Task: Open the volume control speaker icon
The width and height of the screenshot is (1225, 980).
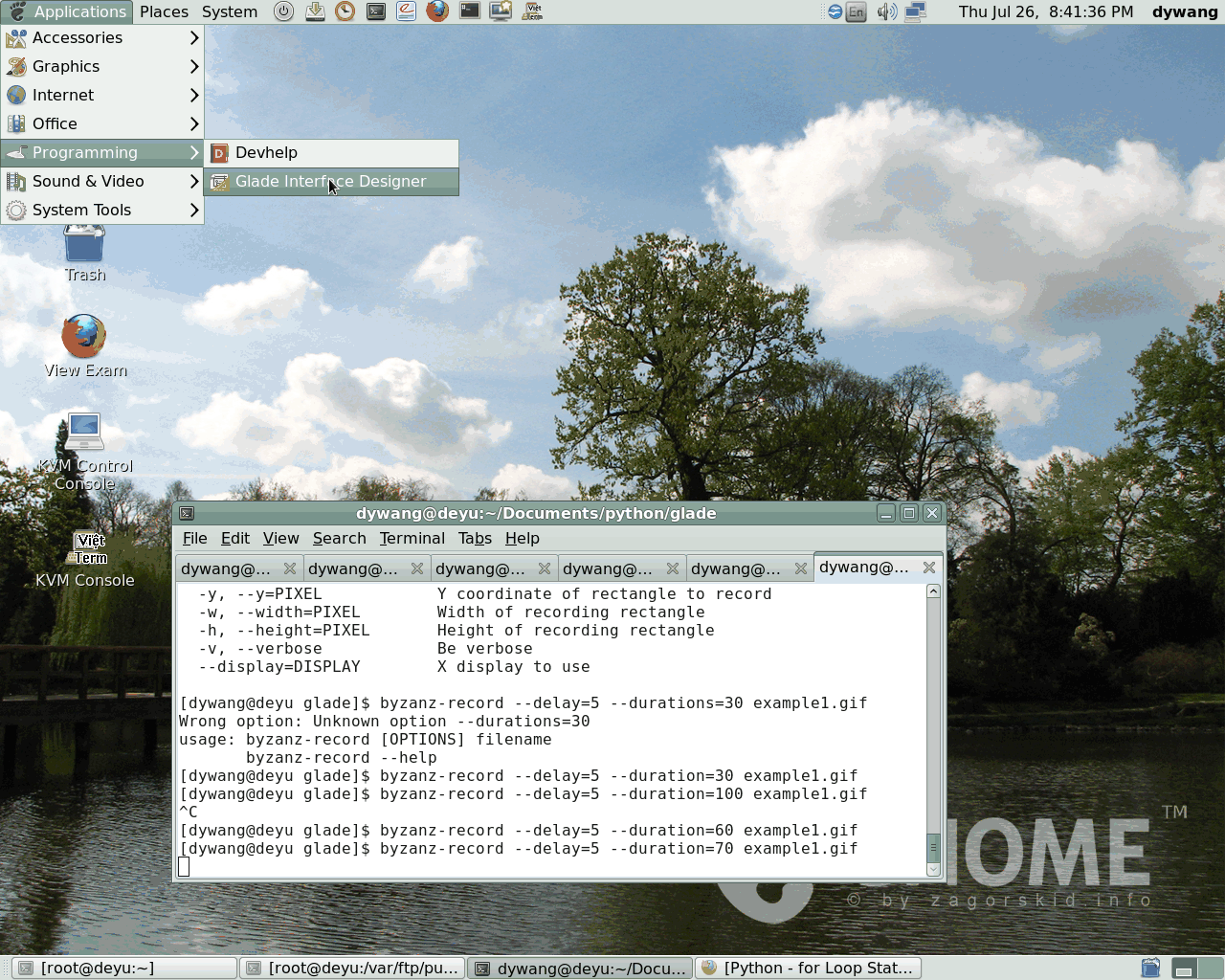Action: [x=887, y=11]
